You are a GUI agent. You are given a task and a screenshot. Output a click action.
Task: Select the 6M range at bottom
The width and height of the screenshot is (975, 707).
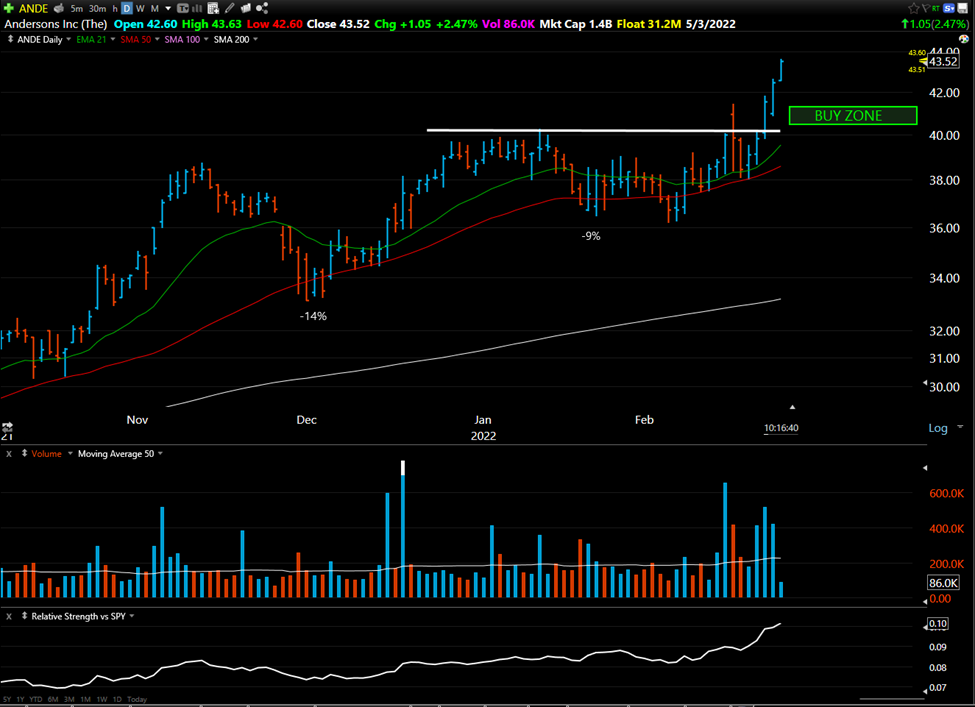click(x=53, y=700)
